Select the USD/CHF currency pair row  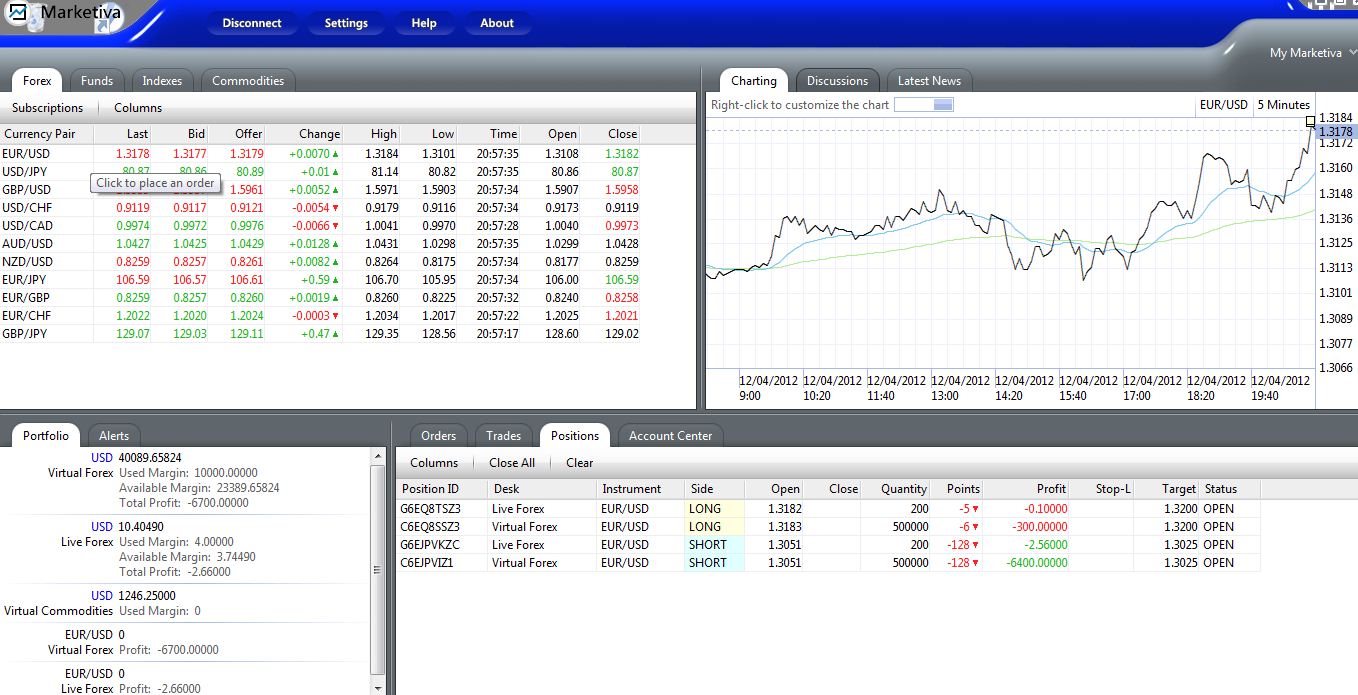click(x=320, y=208)
